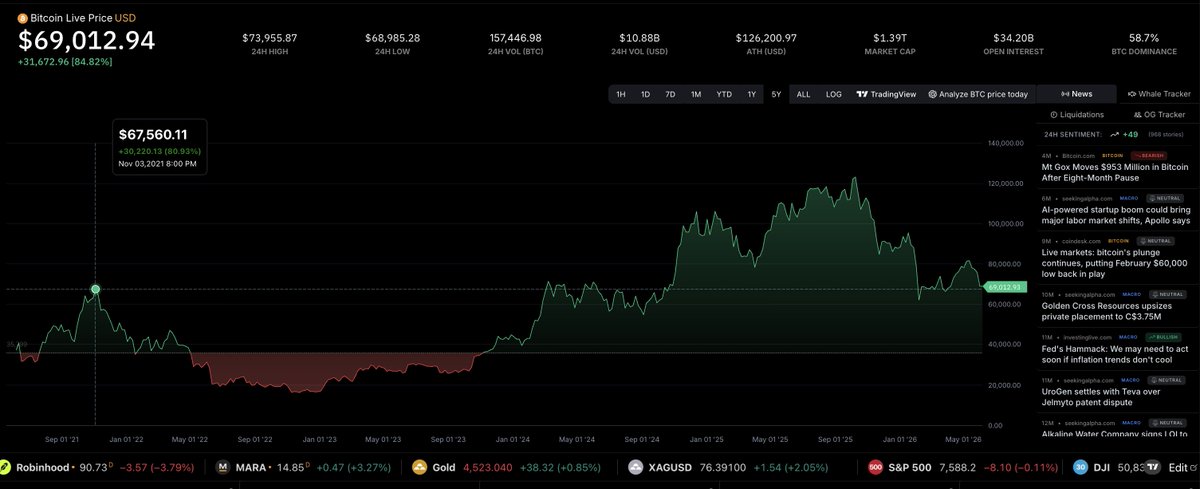Open the News tab
1200x489 pixels.
(x=1076, y=94)
